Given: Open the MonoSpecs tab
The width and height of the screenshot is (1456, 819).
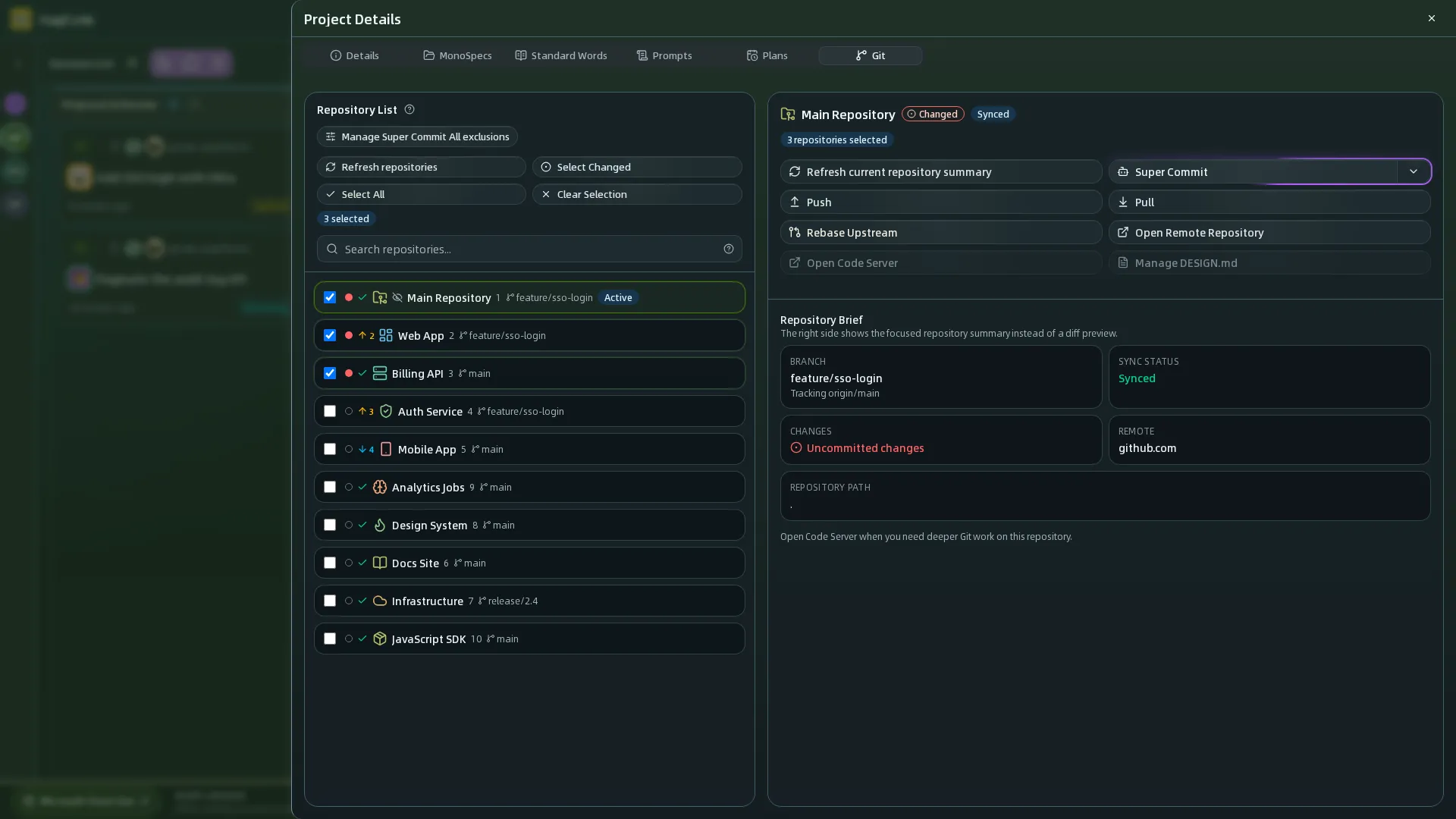Looking at the screenshot, I should [x=457, y=55].
